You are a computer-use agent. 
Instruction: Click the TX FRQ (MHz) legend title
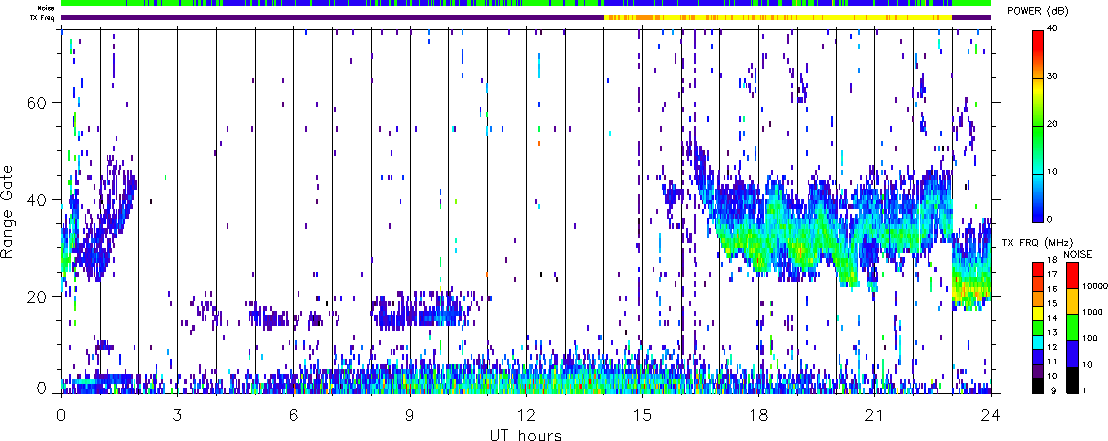click(x=1036, y=242)
